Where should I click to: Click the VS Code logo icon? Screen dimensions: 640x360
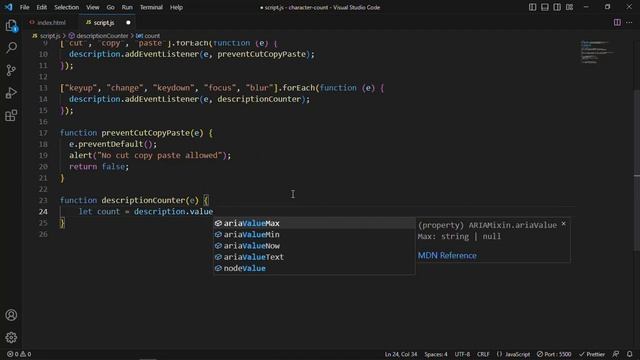pos(9,7)
